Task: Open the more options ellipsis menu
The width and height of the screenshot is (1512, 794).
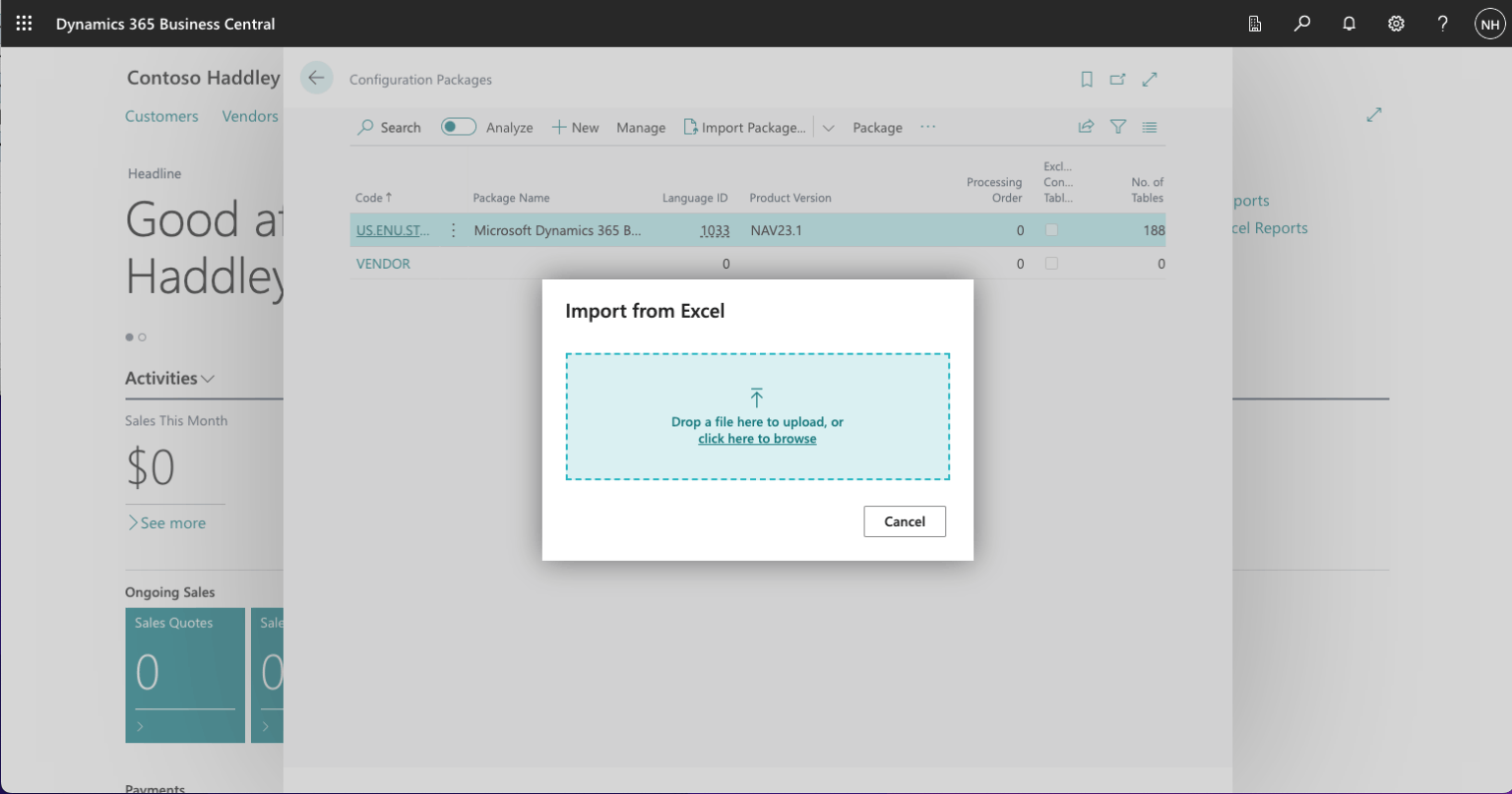Action: tap(927, 127)
